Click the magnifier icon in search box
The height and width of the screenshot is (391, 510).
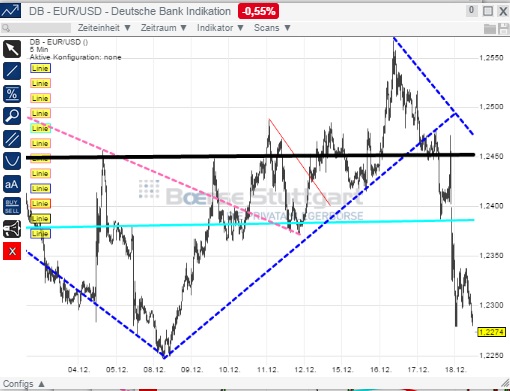[6, 28]
